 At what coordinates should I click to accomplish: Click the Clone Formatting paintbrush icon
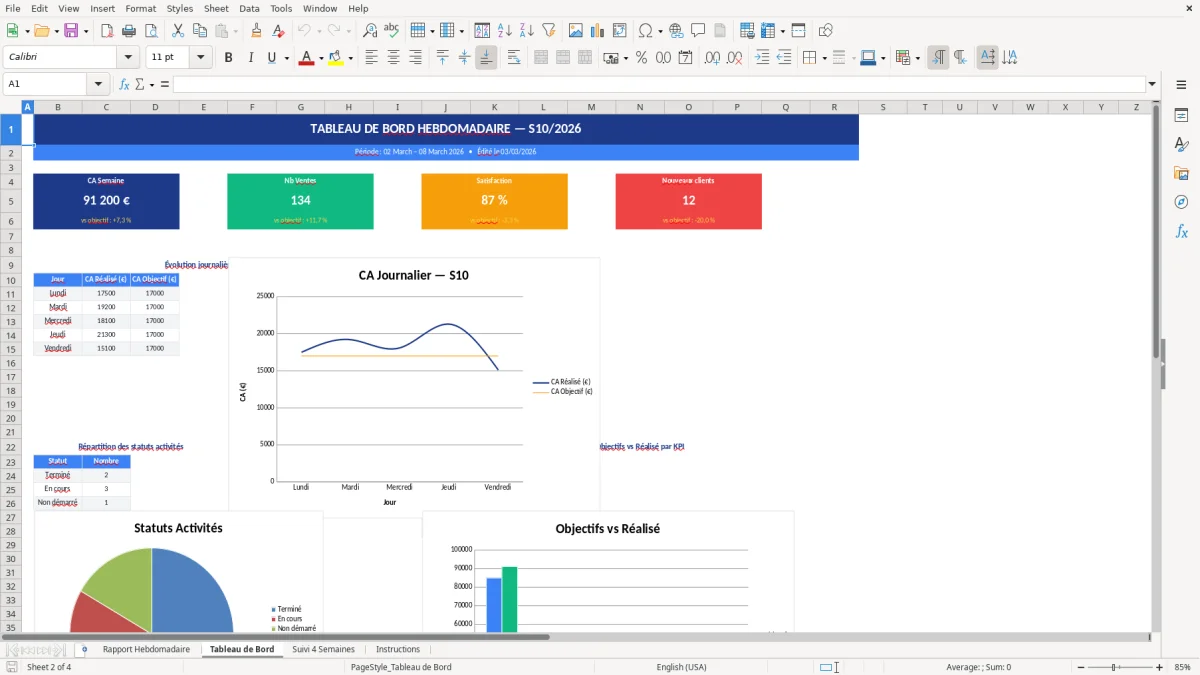[x=257, y=30]
